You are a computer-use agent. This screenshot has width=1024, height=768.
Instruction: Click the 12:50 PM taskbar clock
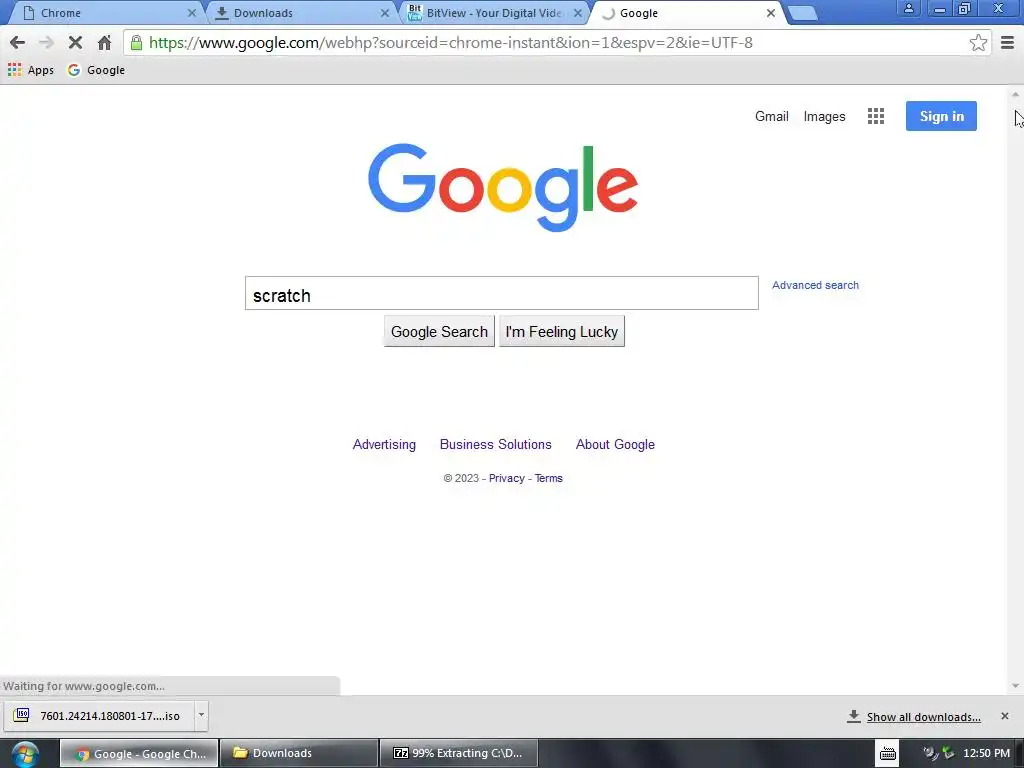click(x=986, y=754)
